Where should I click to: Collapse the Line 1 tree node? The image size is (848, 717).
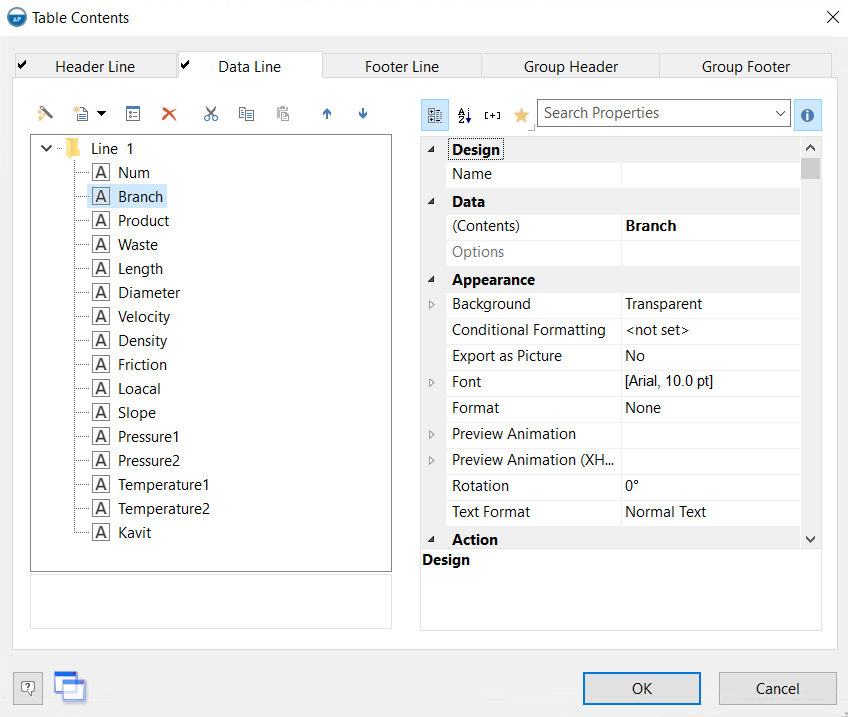pyautogui.click(x=46, y=148)
